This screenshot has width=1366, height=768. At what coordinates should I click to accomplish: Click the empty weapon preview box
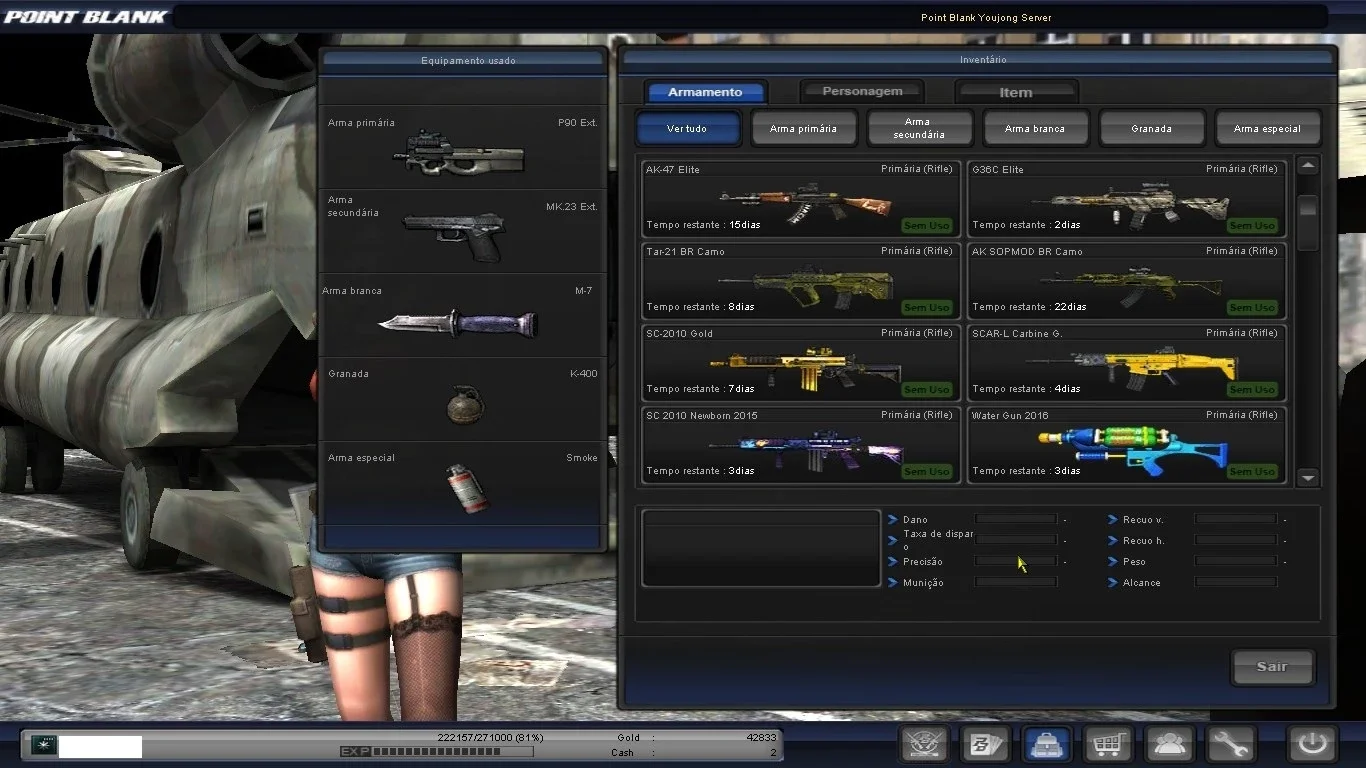761,548
